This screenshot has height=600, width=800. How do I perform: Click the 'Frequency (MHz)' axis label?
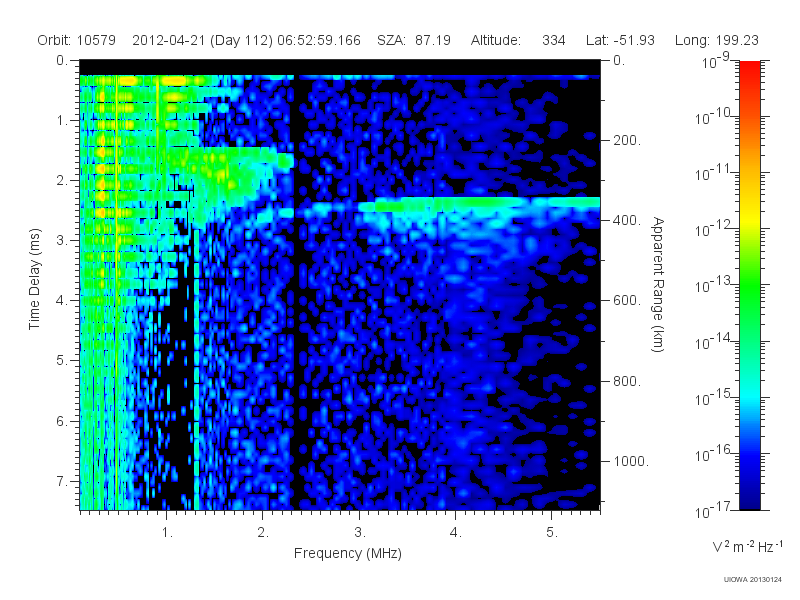tap(347, 553)
